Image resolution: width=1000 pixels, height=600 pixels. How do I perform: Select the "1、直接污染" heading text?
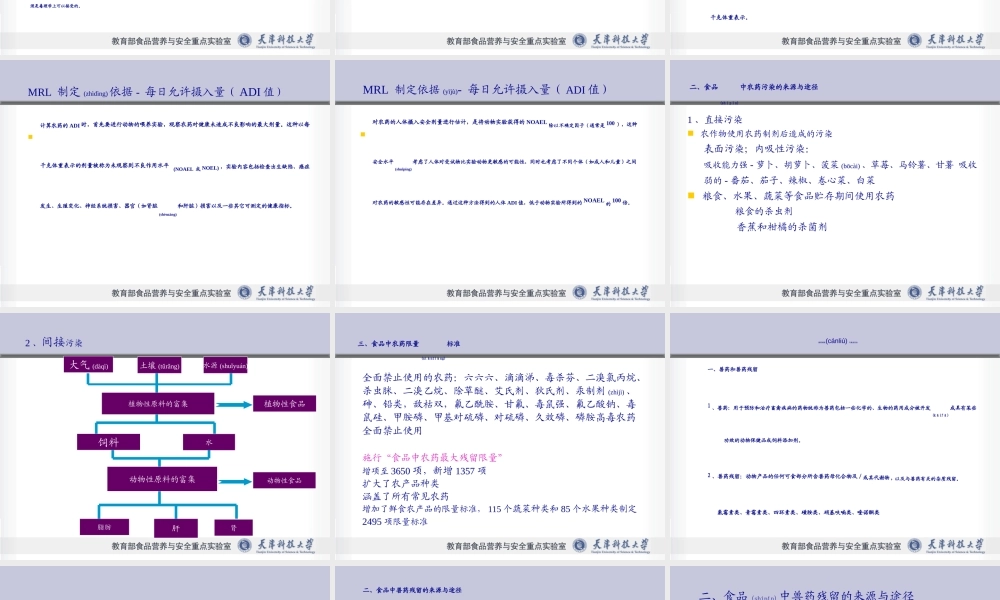point(715,119)
